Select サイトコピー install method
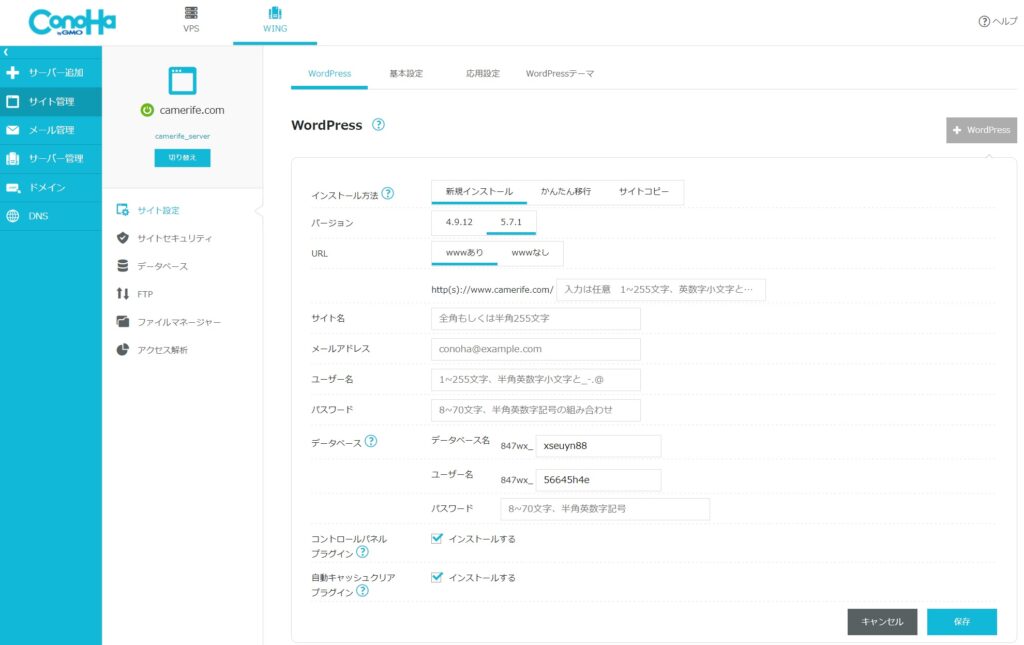 coord(643,192)
